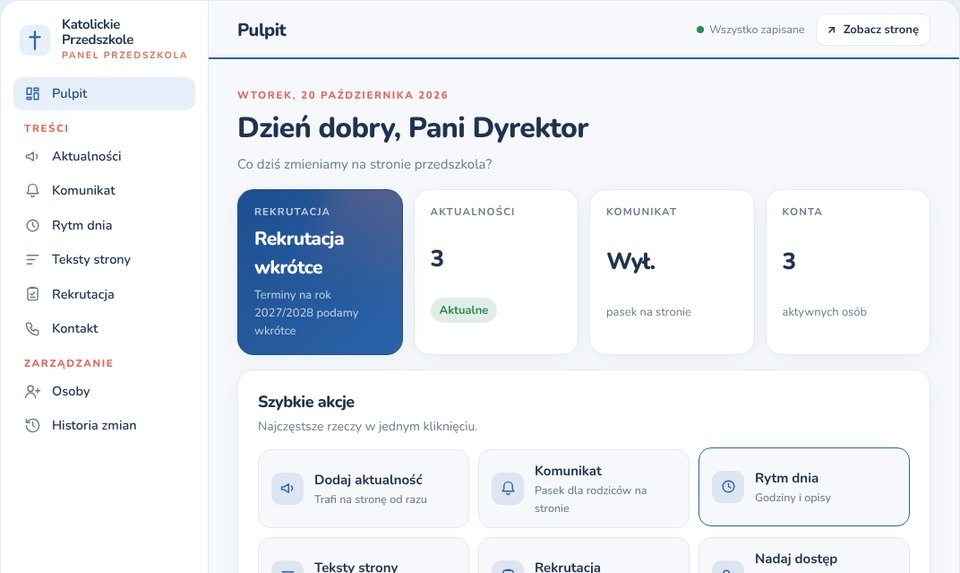This screenshot has width=960, height=573.
Task: Click the arrow icon in Zobacz stronę
Action: pyautogui.click(x=831, y=30)
